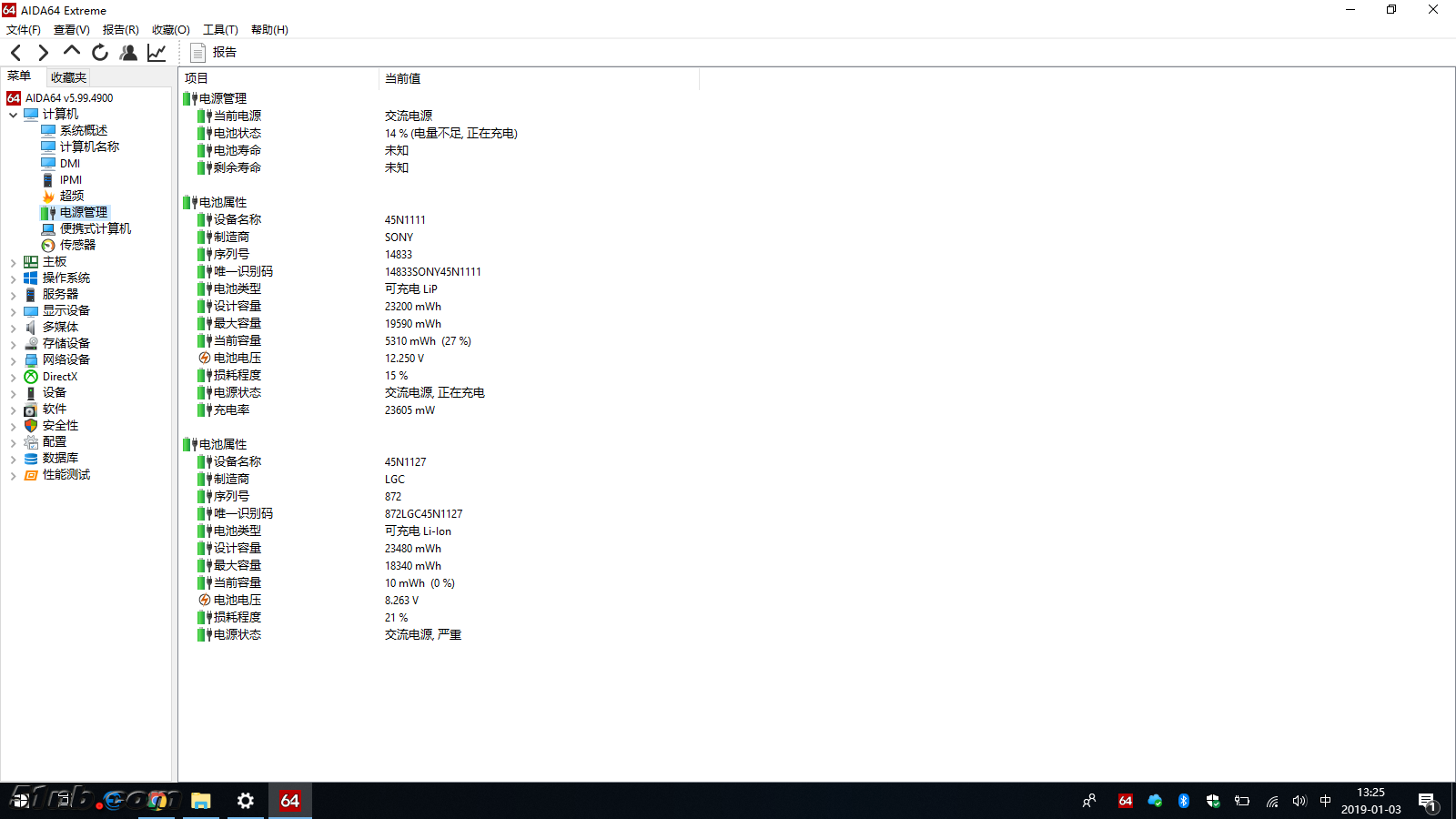Navigate back using the back arrow icon
Image resolution: width=1456 pixels, height=819 pixels.
[15, 53]
